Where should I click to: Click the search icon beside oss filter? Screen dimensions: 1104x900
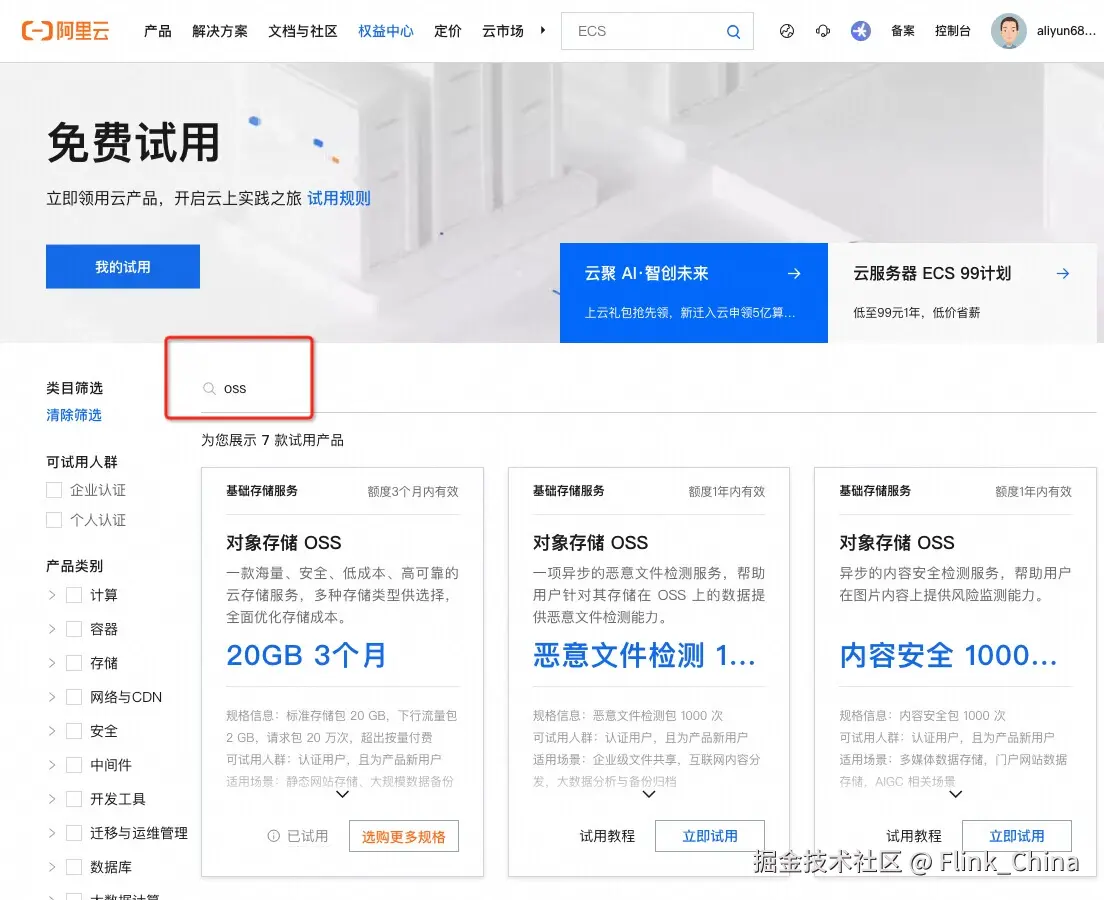[209, 388]
